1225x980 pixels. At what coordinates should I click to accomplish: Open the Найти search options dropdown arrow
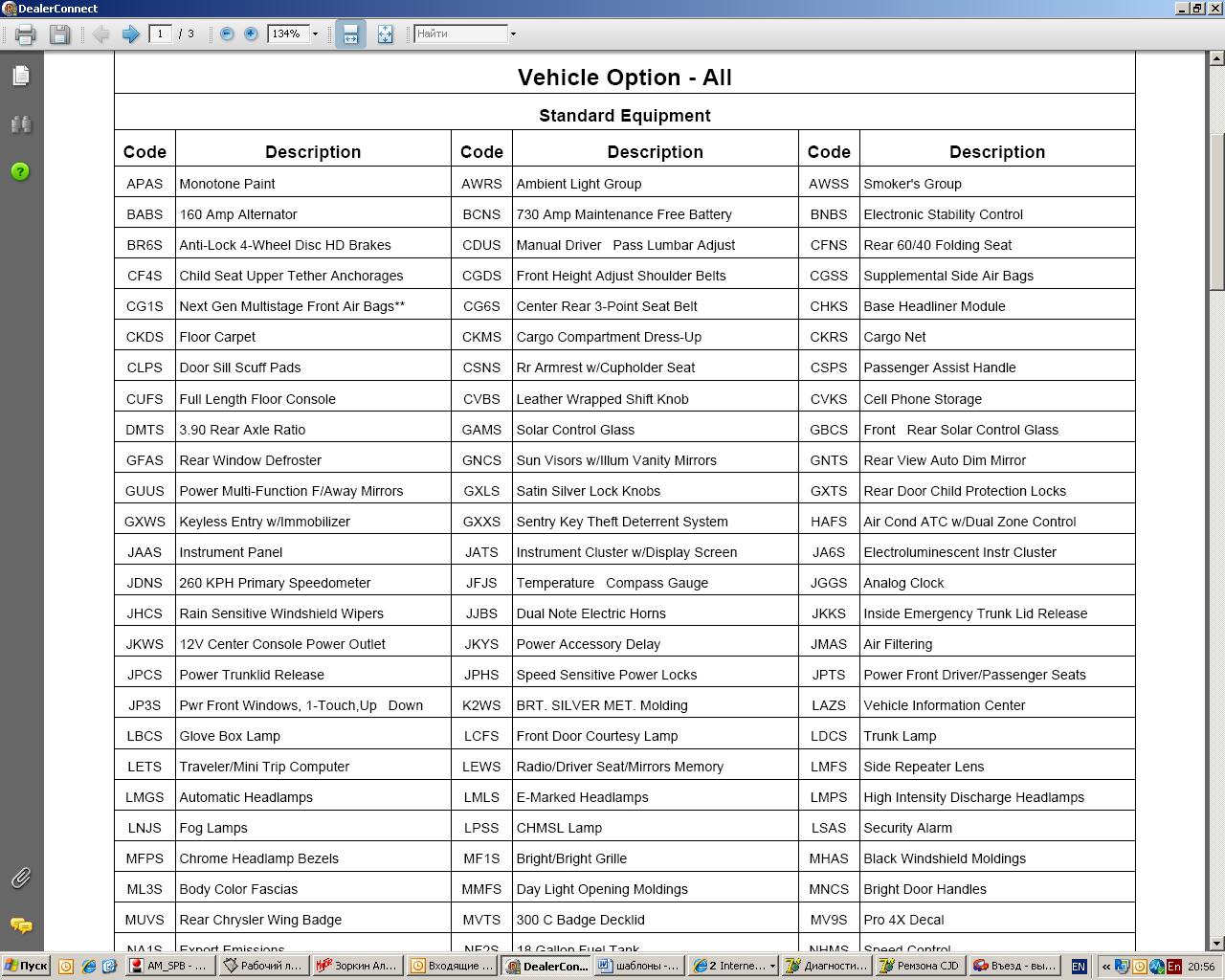pyautogui.click(x=513, y=33)
